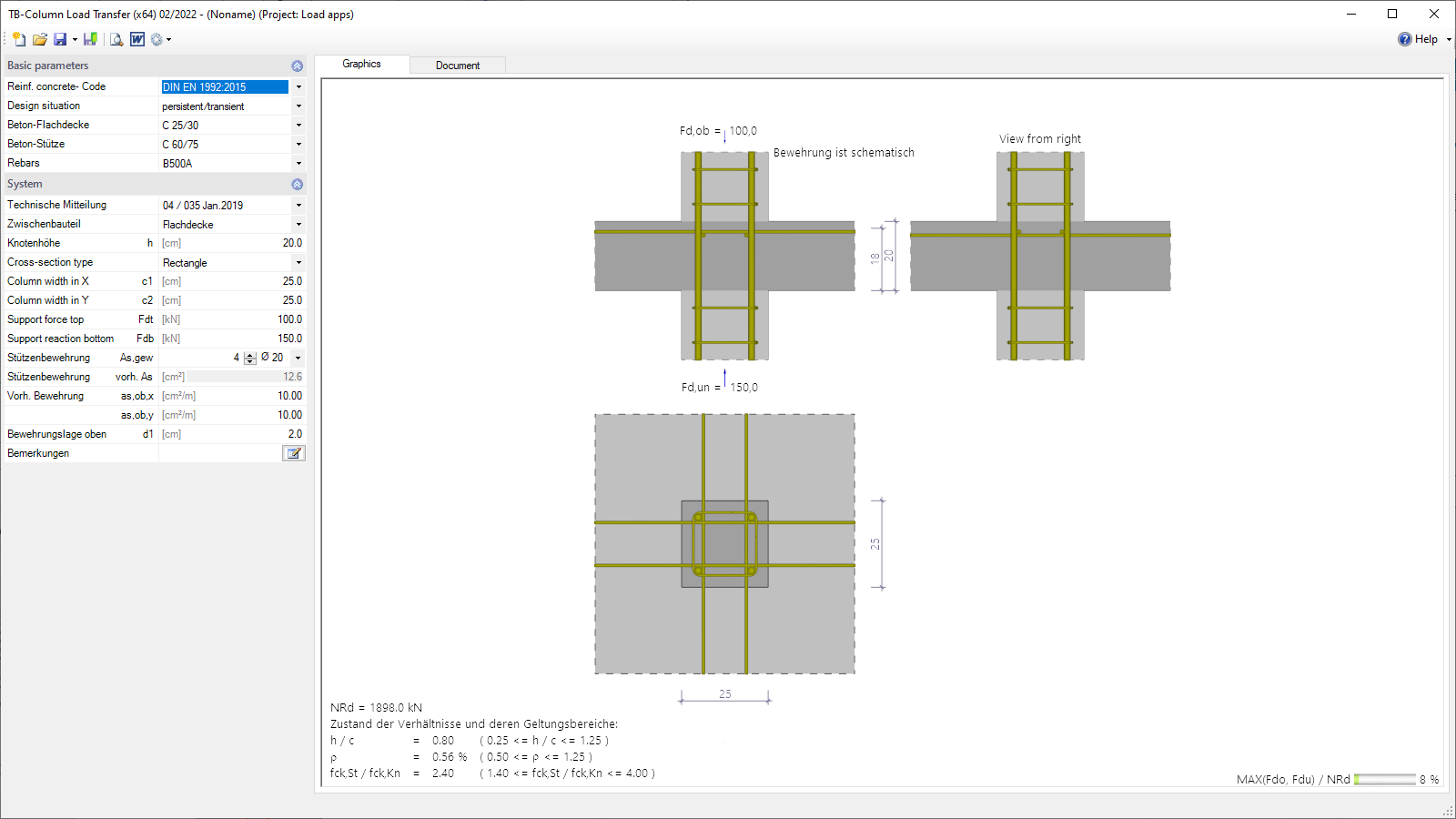Click the window resize grip corner

tap(1448, 811)
